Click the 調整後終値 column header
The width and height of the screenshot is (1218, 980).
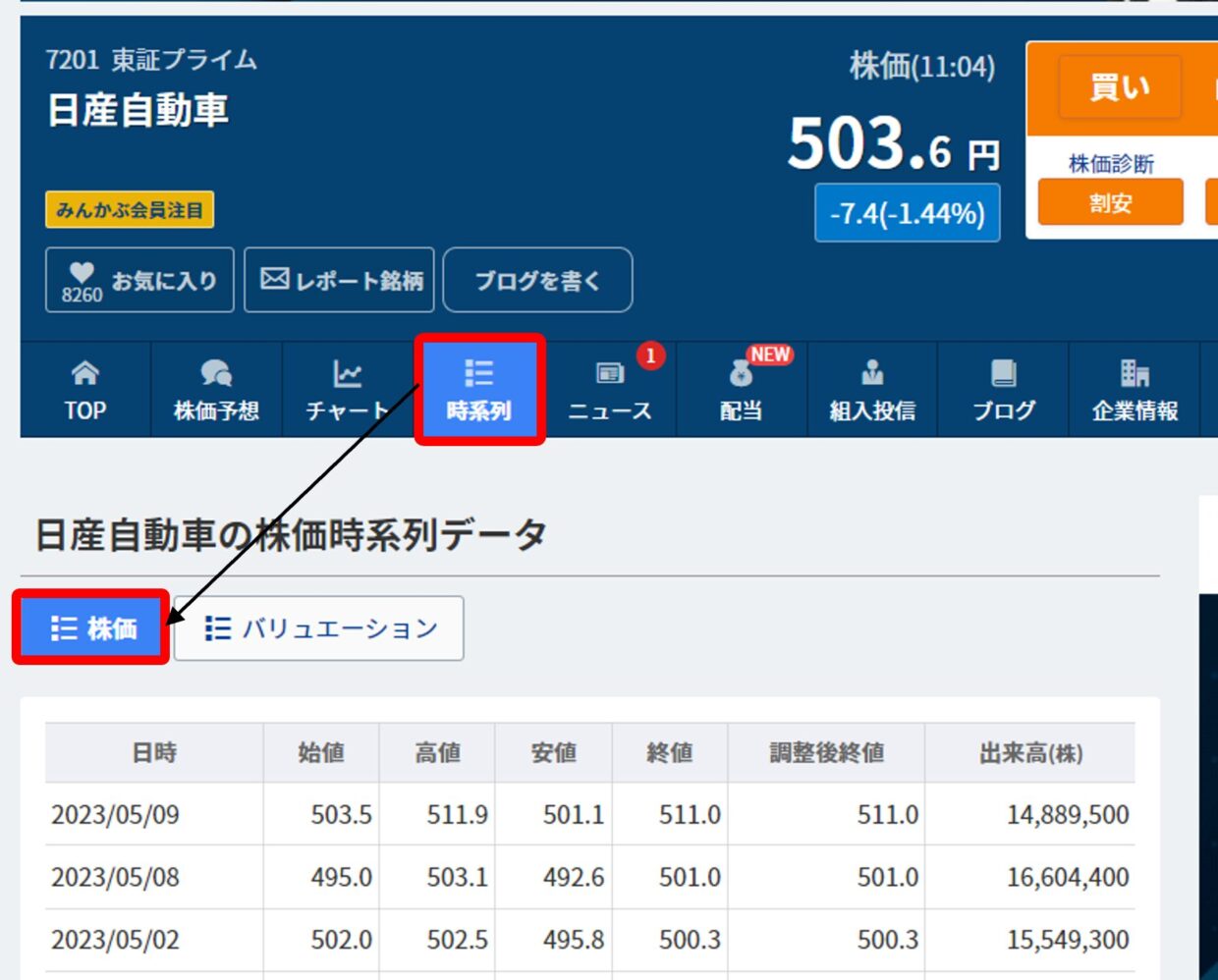[x=826, y=753]
